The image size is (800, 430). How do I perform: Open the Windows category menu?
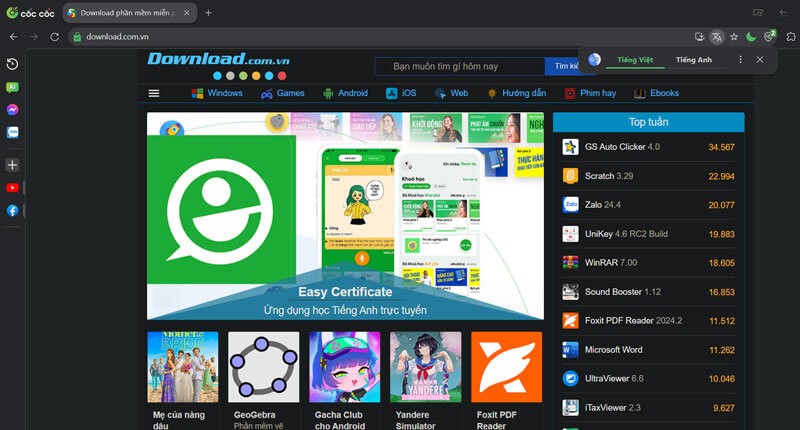click(x=217, y=93)
